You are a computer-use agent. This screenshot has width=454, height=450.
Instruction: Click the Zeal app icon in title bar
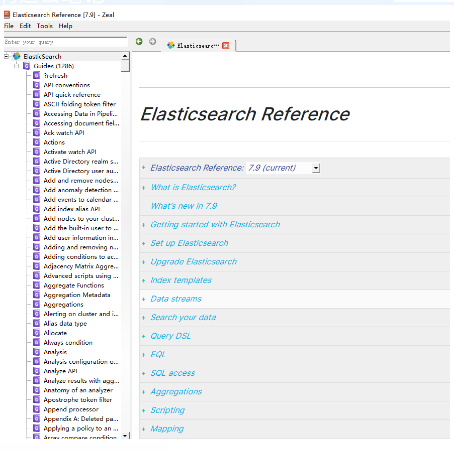click(x=7, y=14)
